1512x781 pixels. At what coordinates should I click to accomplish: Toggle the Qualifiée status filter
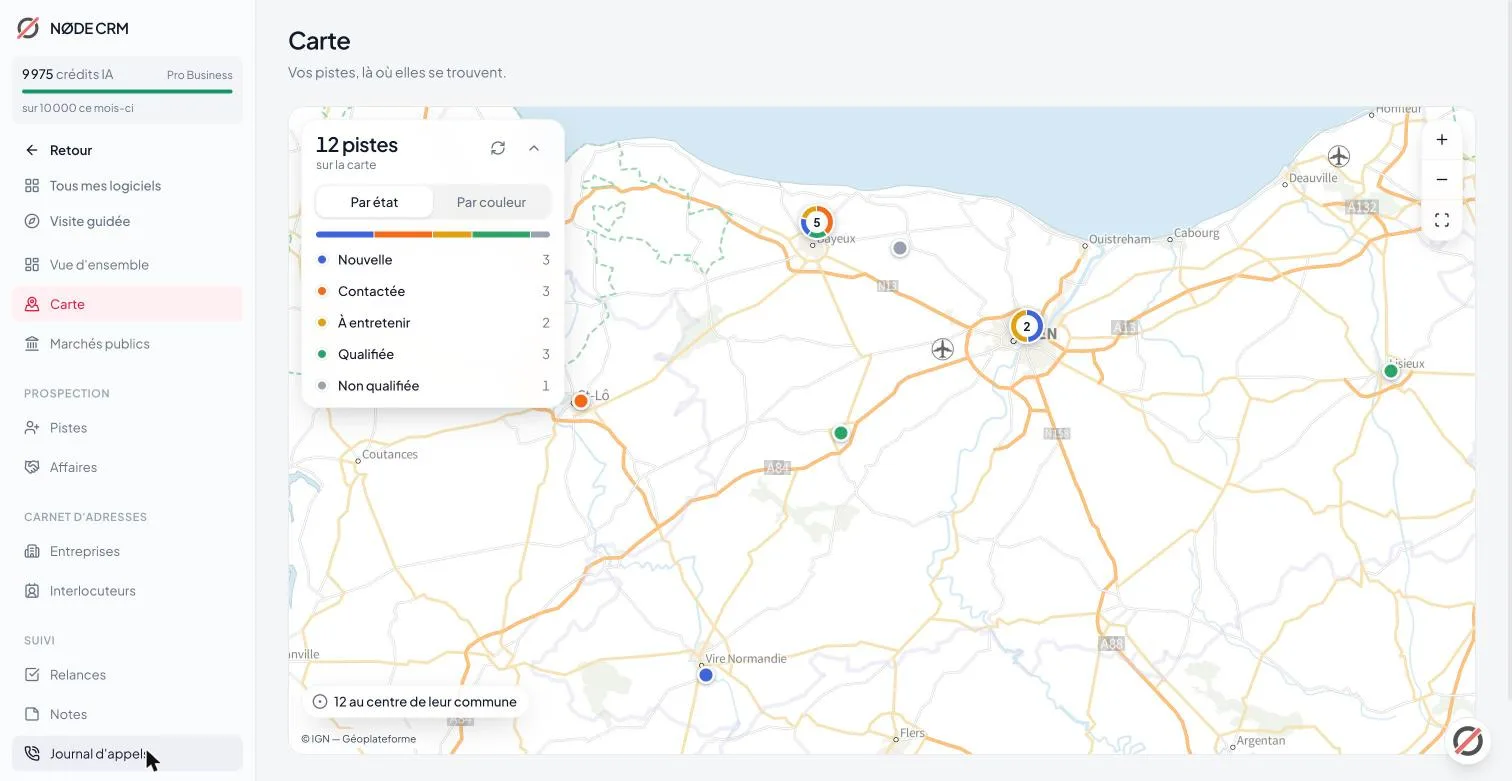click(x=433, y=354)
